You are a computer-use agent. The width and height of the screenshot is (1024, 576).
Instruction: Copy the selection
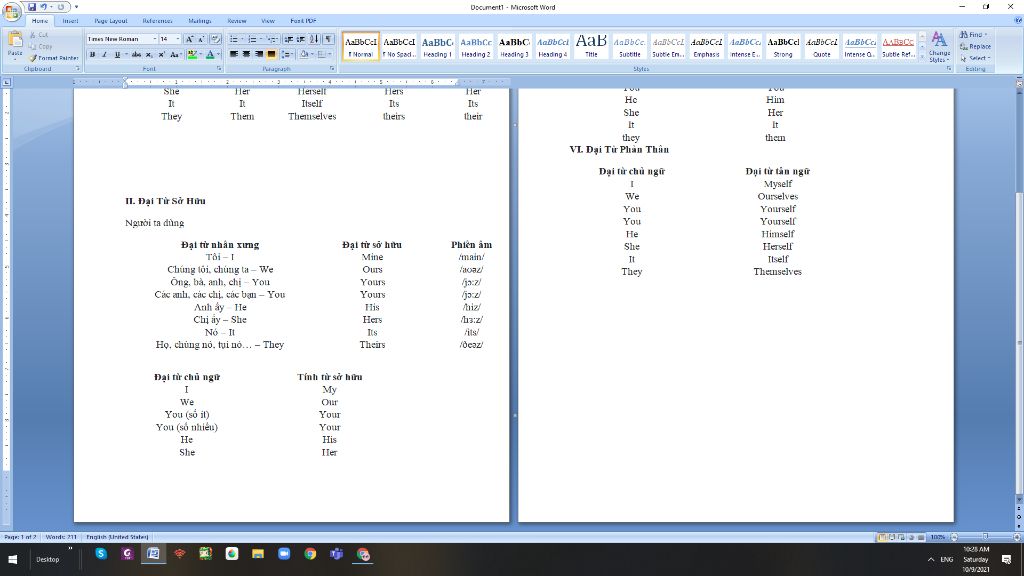[x=40, y=46]
